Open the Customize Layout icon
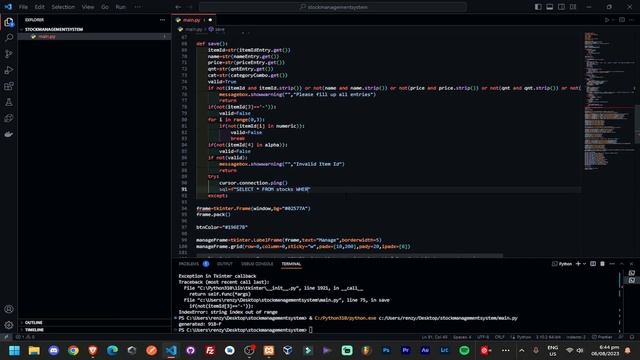The image size is (640, 360). click(573, 7)
